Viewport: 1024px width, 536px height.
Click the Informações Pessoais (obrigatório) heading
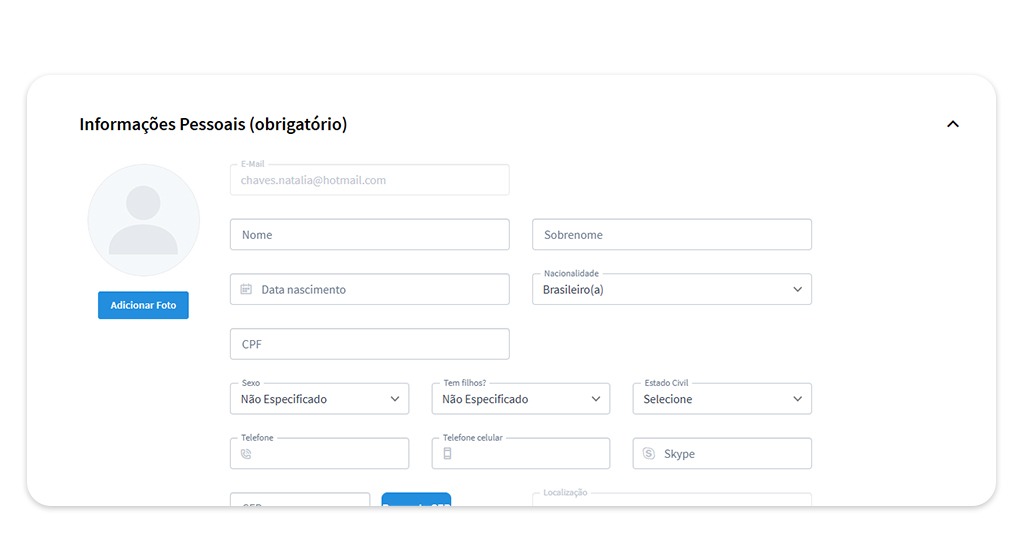click(213, 125)
